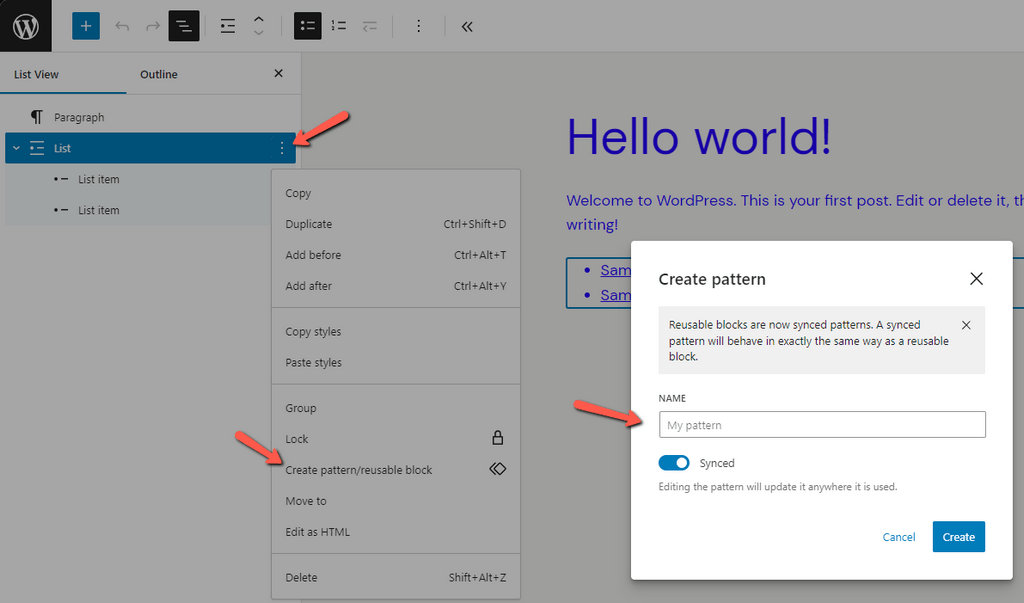
Task: Click the Undo arrow icon
Action: (122, 26)
